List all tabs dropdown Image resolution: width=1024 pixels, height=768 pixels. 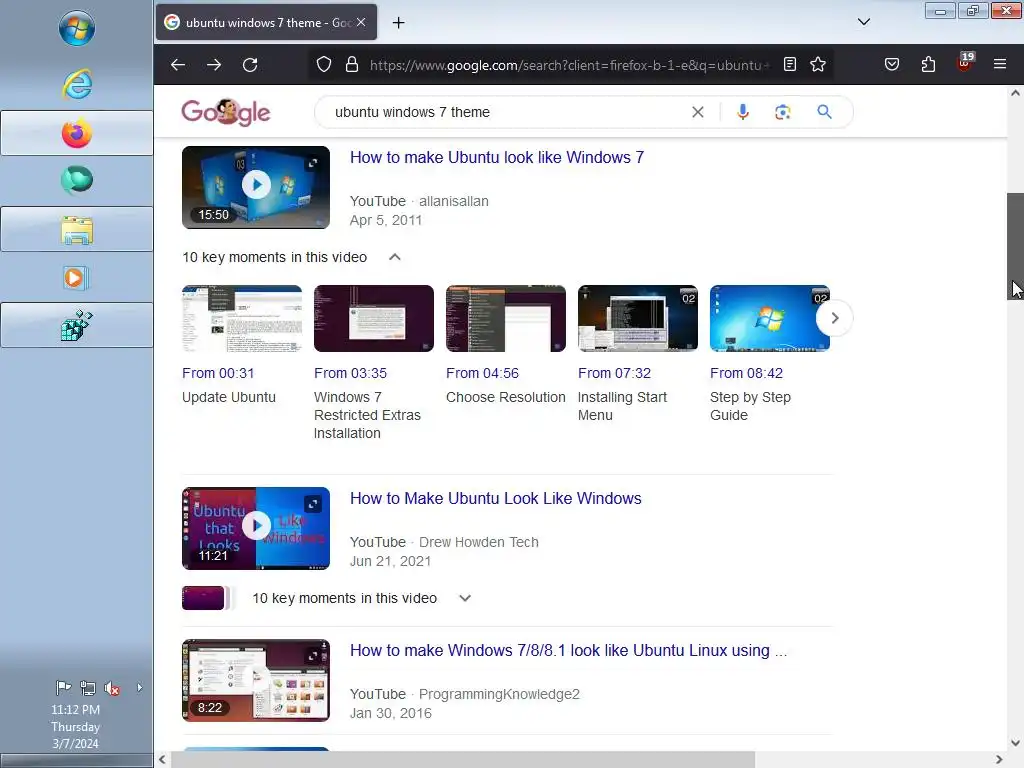point(863,22)
